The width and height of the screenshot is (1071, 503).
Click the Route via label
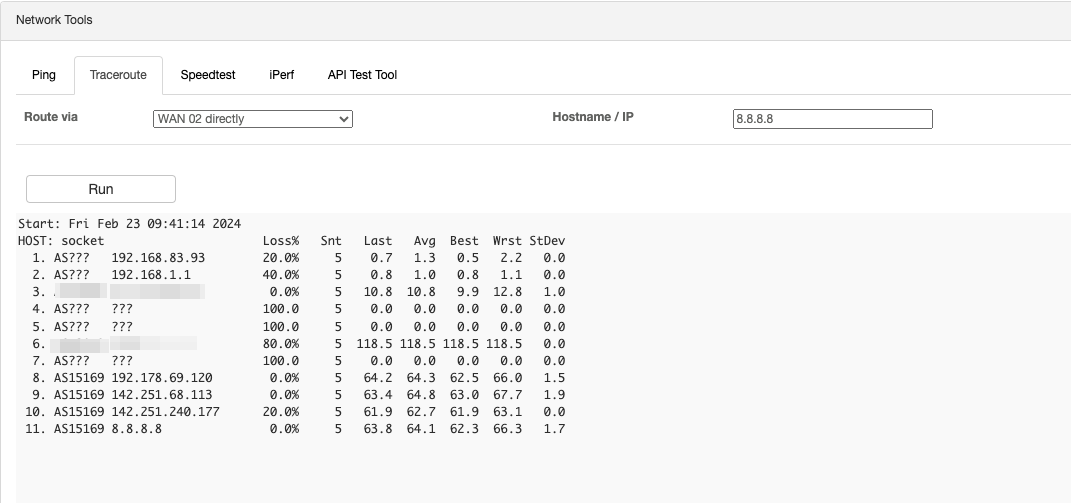coord(51,117)
